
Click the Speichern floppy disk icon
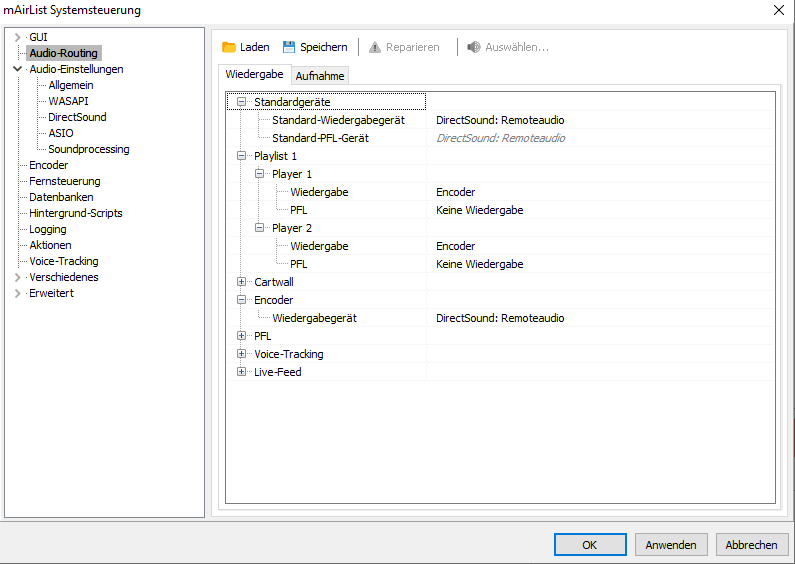289,47
